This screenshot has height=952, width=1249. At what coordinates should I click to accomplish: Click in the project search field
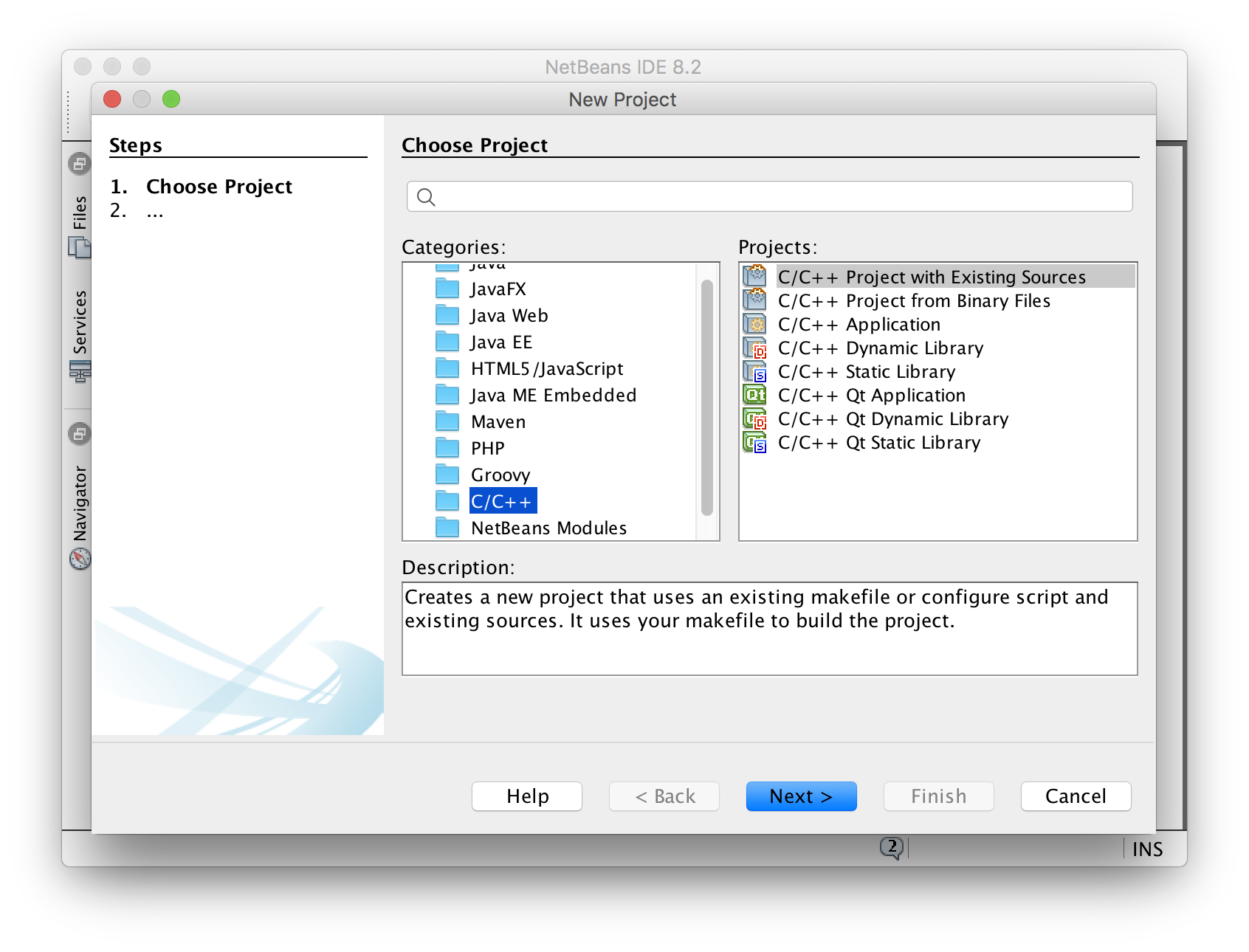[x=769, y=196]
